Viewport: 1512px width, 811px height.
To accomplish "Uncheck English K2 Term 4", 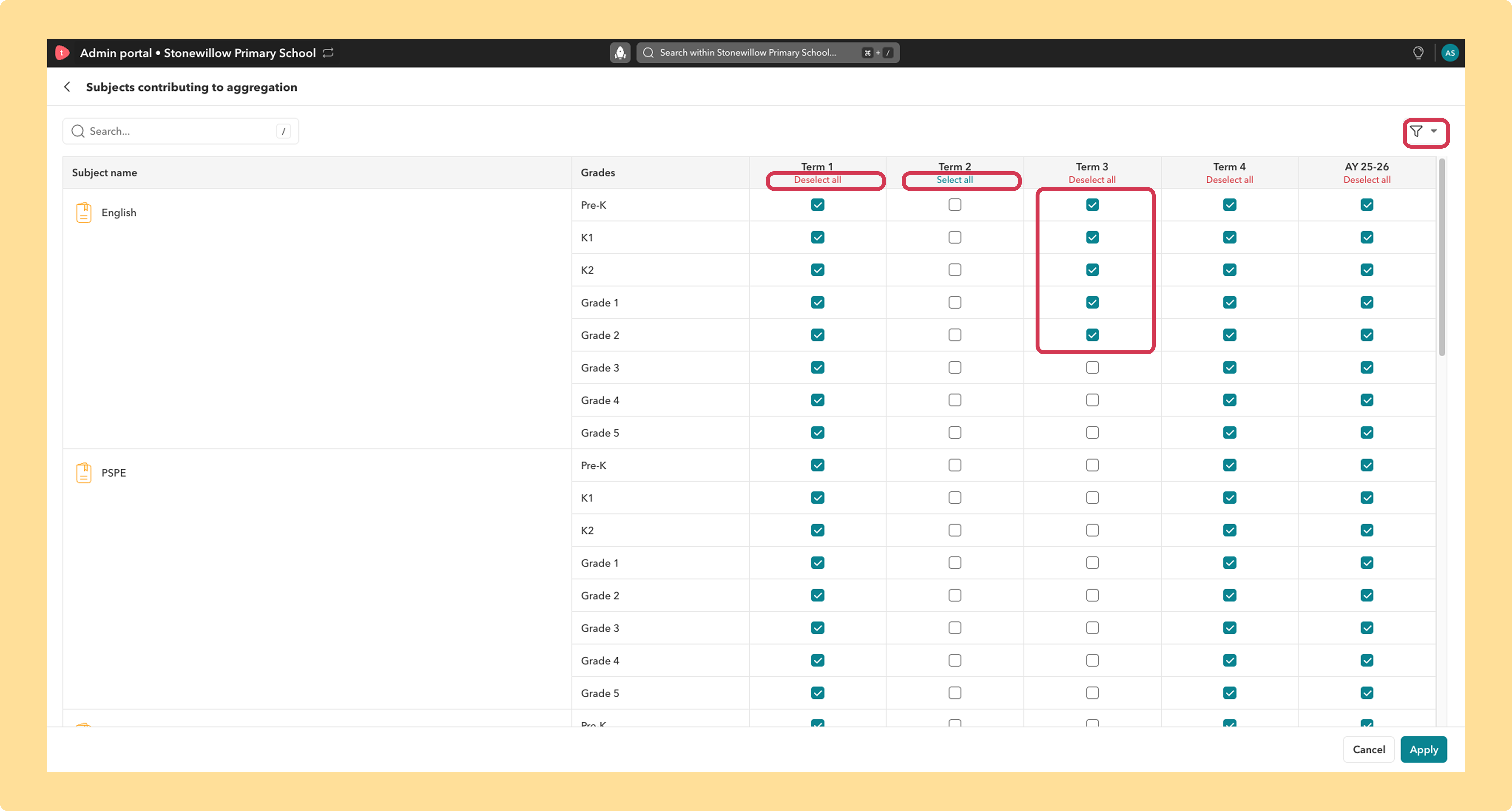I will pyautogui.click(x=1230, y=270).
